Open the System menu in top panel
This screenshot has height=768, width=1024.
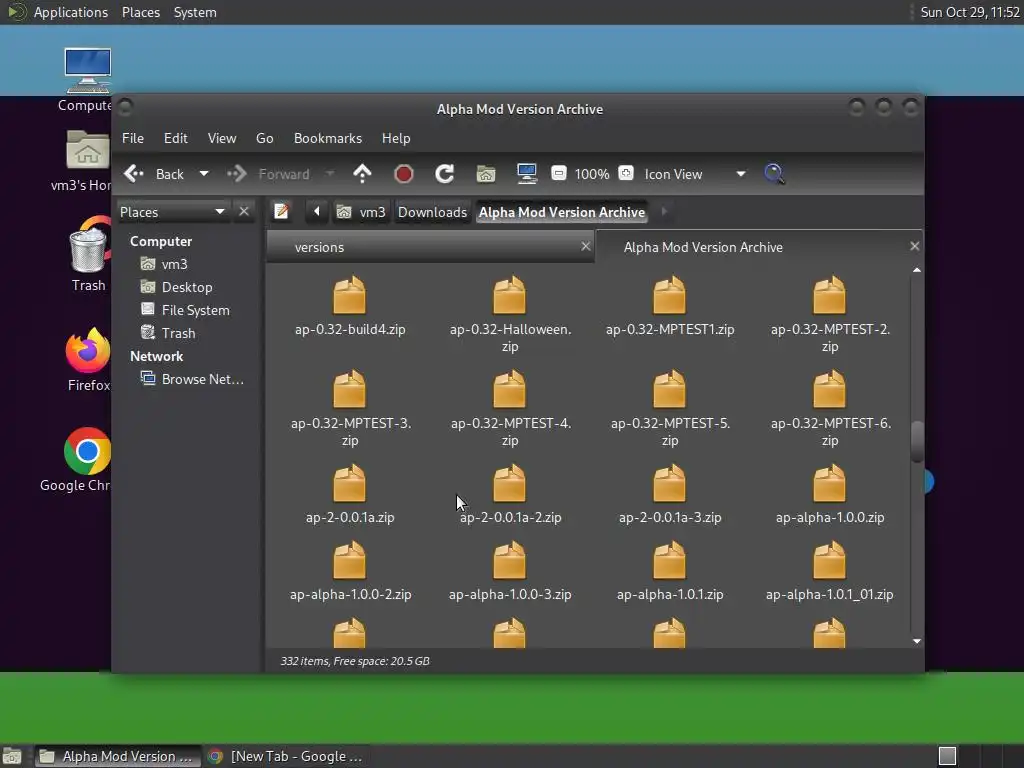(195, 12)
